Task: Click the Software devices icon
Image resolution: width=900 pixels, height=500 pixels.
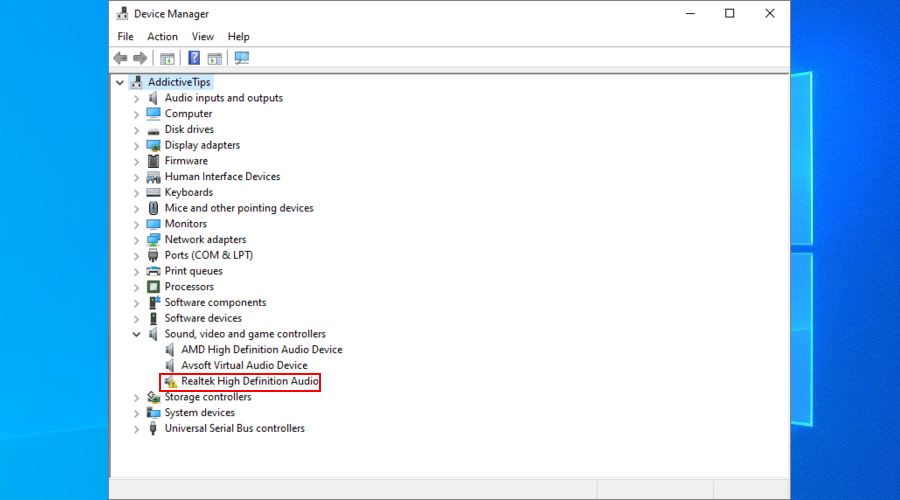Action: pyautogui.click(x=153, y=318)
